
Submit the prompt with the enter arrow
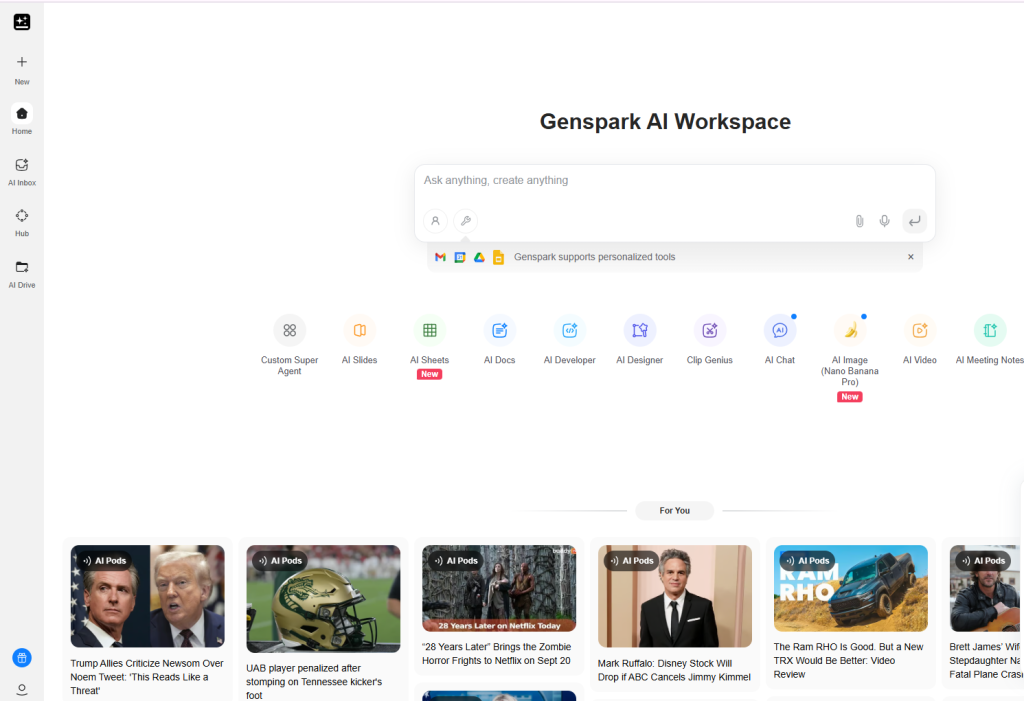pyautogui.click(x=914, y=220)
